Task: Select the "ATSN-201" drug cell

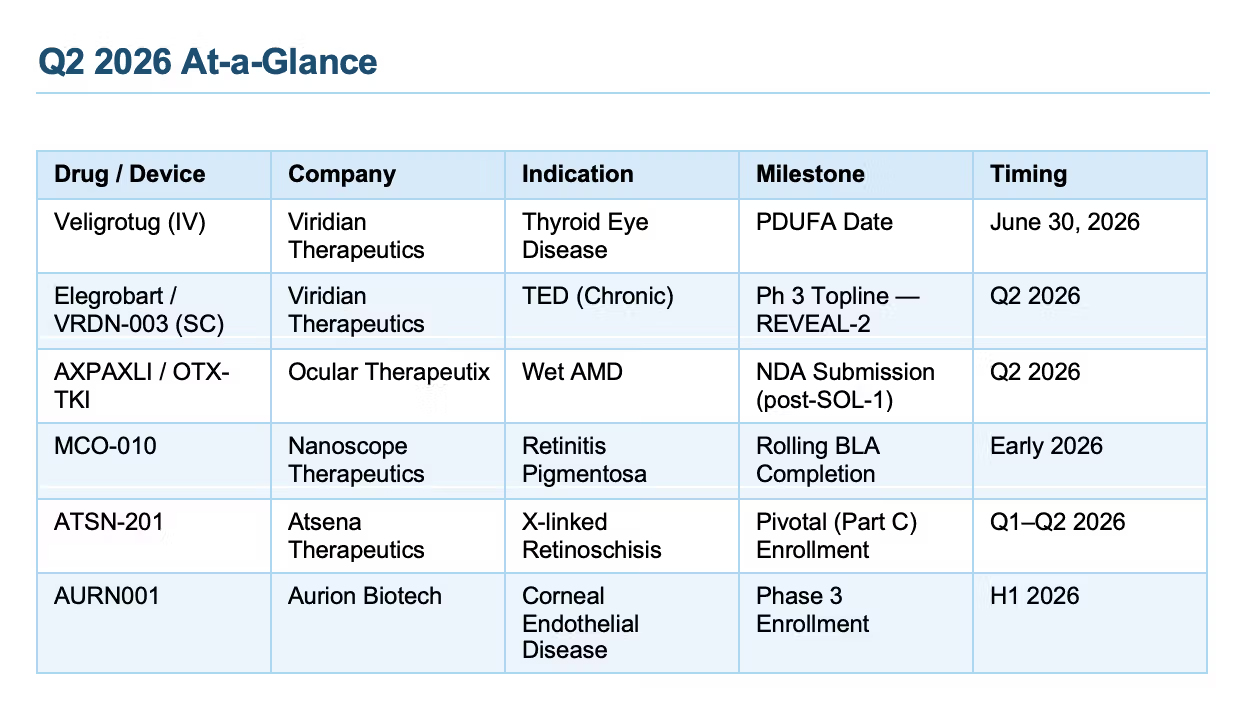Action: coord(108,522)
